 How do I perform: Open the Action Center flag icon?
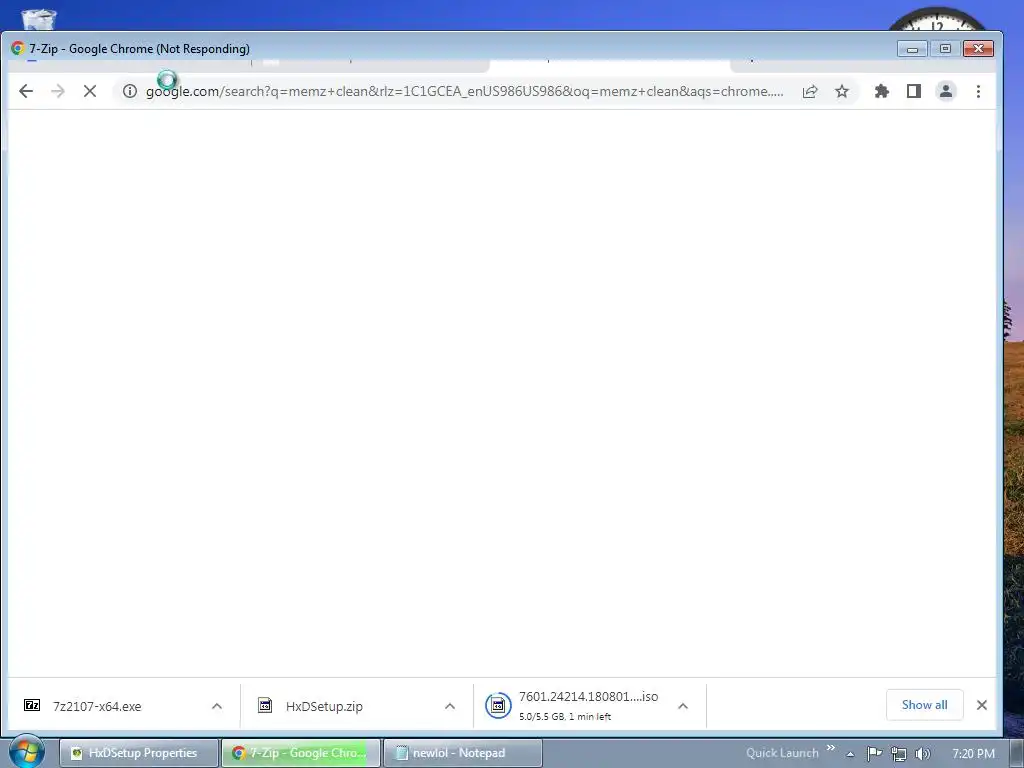pyautogui.click(x=874, y=754)
